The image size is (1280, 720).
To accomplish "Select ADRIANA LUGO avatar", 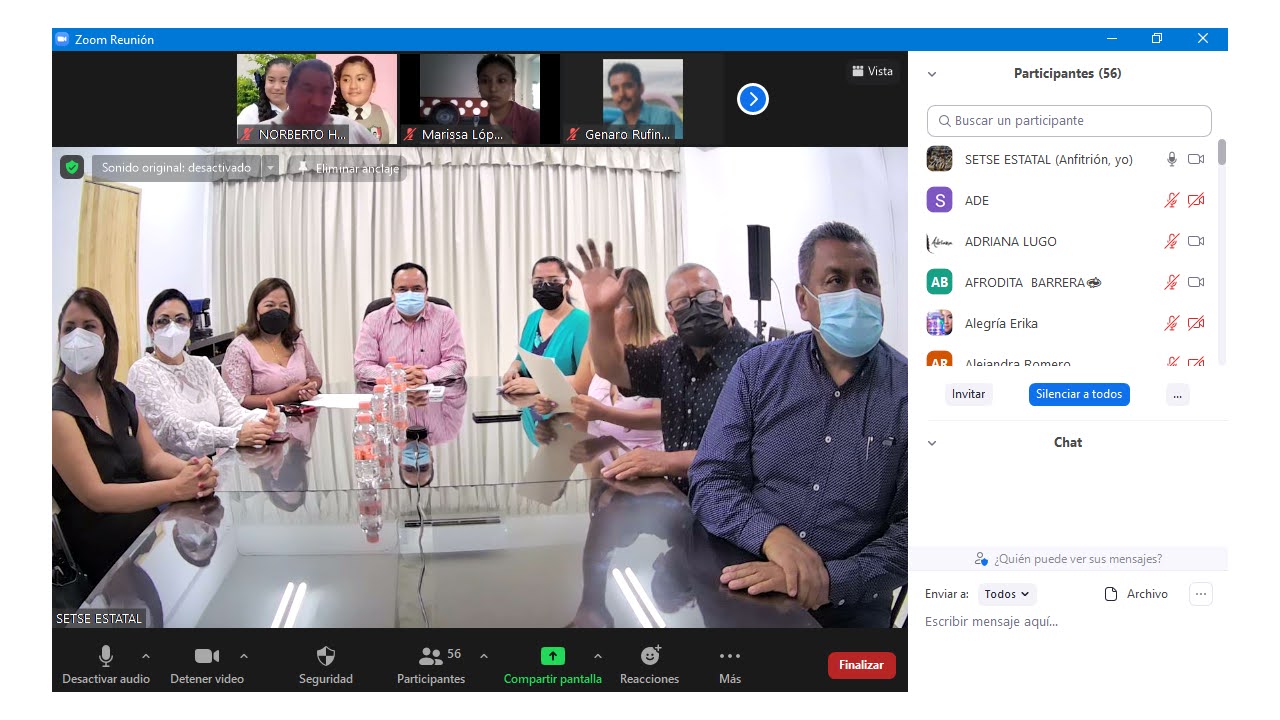I will coord(939,241).
